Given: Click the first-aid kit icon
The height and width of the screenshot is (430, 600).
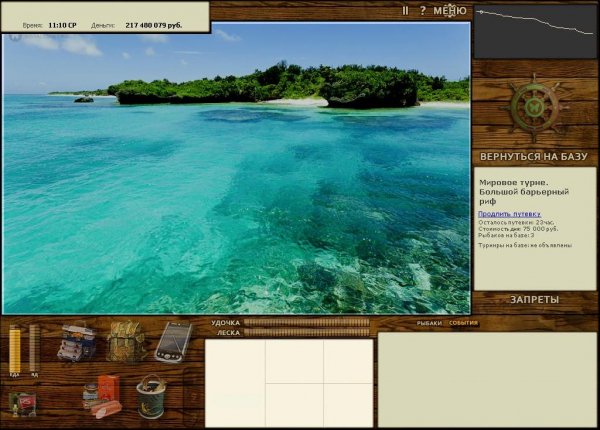Looking at the screenshot, I should 22,402.
